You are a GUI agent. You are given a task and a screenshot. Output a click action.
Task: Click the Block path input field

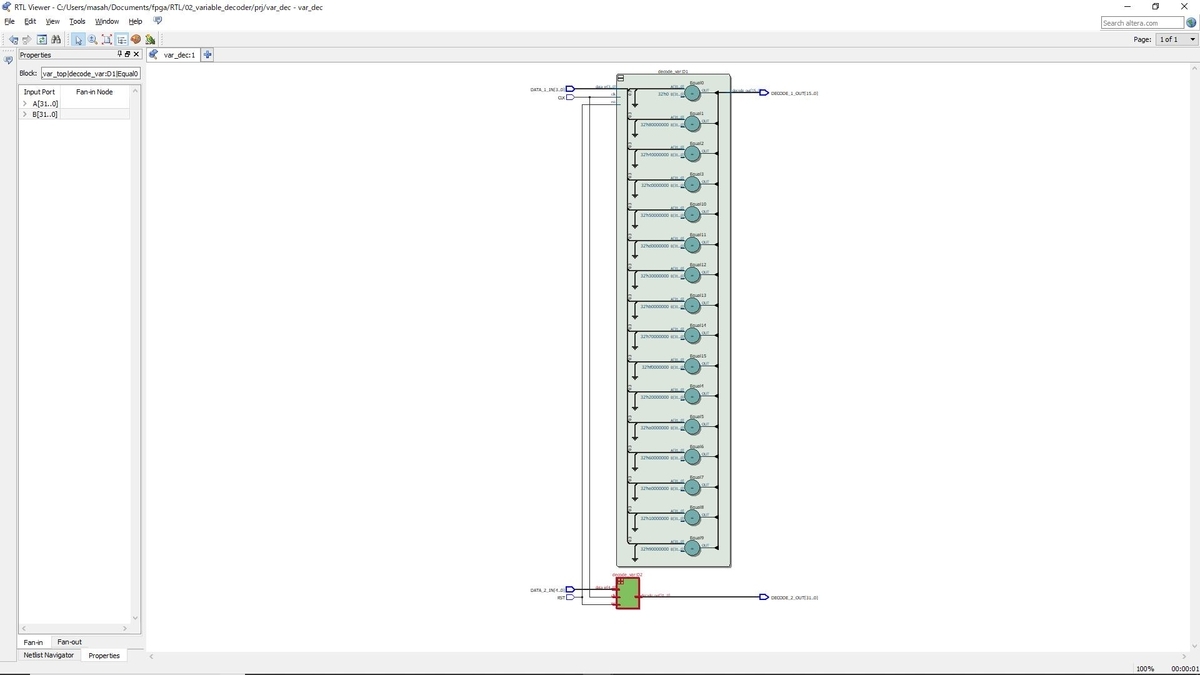90,73
